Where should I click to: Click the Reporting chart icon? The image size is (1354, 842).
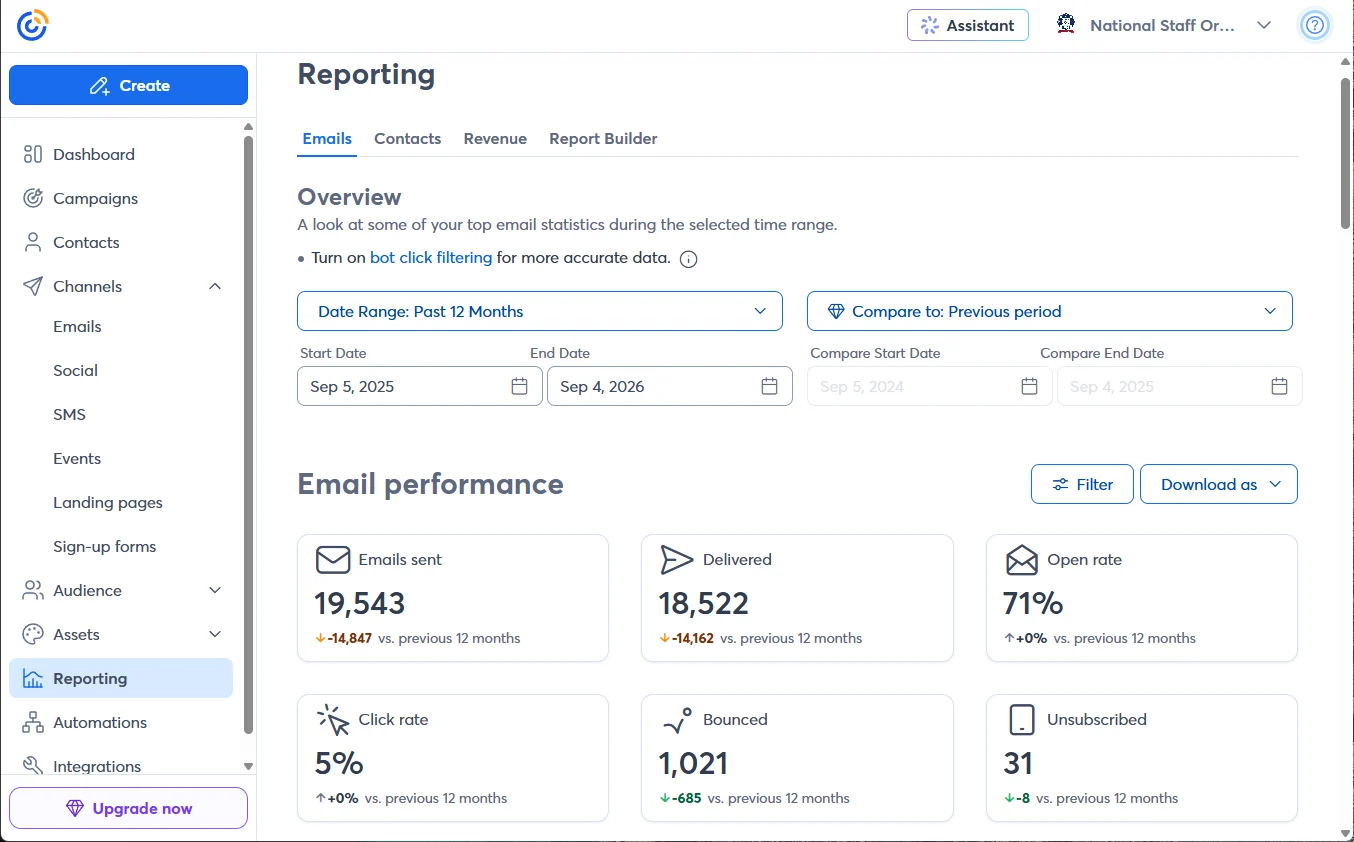pyautogui.click(x=33, y=678)
